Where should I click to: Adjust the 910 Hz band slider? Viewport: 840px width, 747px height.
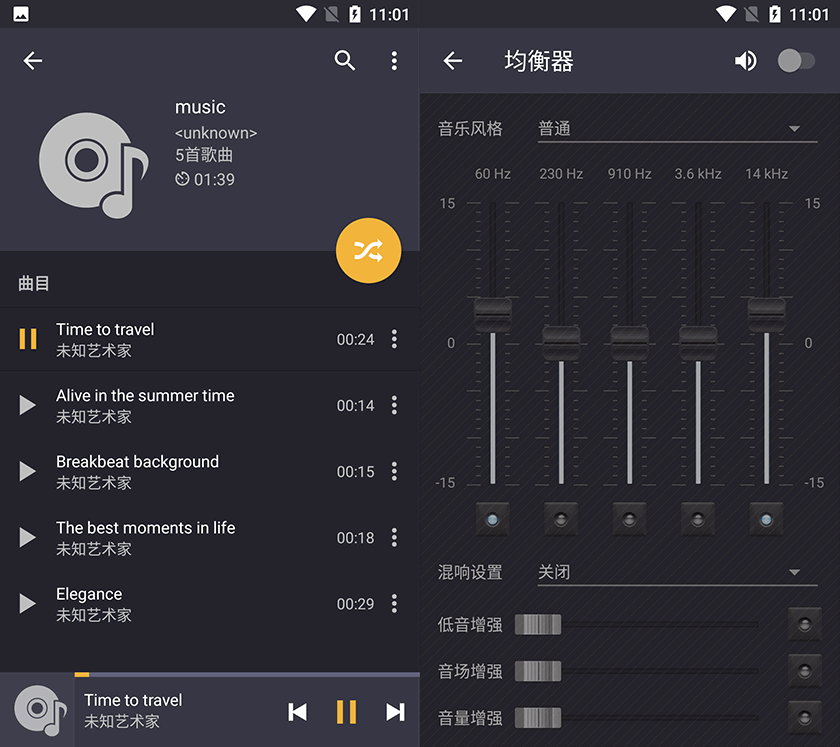coord(630,343)
